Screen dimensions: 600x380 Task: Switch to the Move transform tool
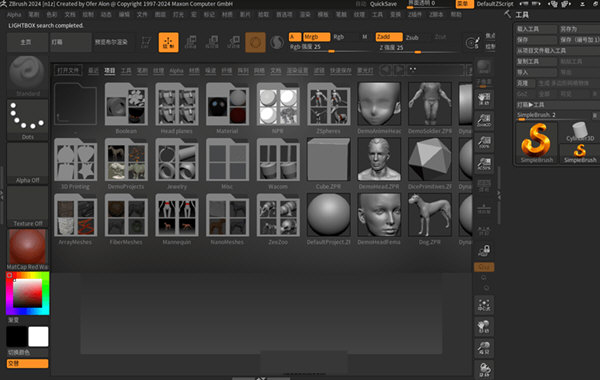190,42
